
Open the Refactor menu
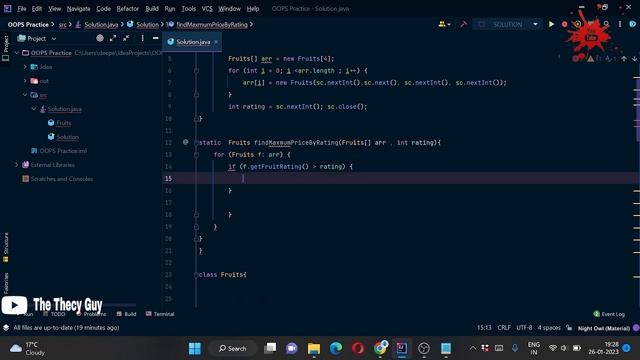(128, 9)
